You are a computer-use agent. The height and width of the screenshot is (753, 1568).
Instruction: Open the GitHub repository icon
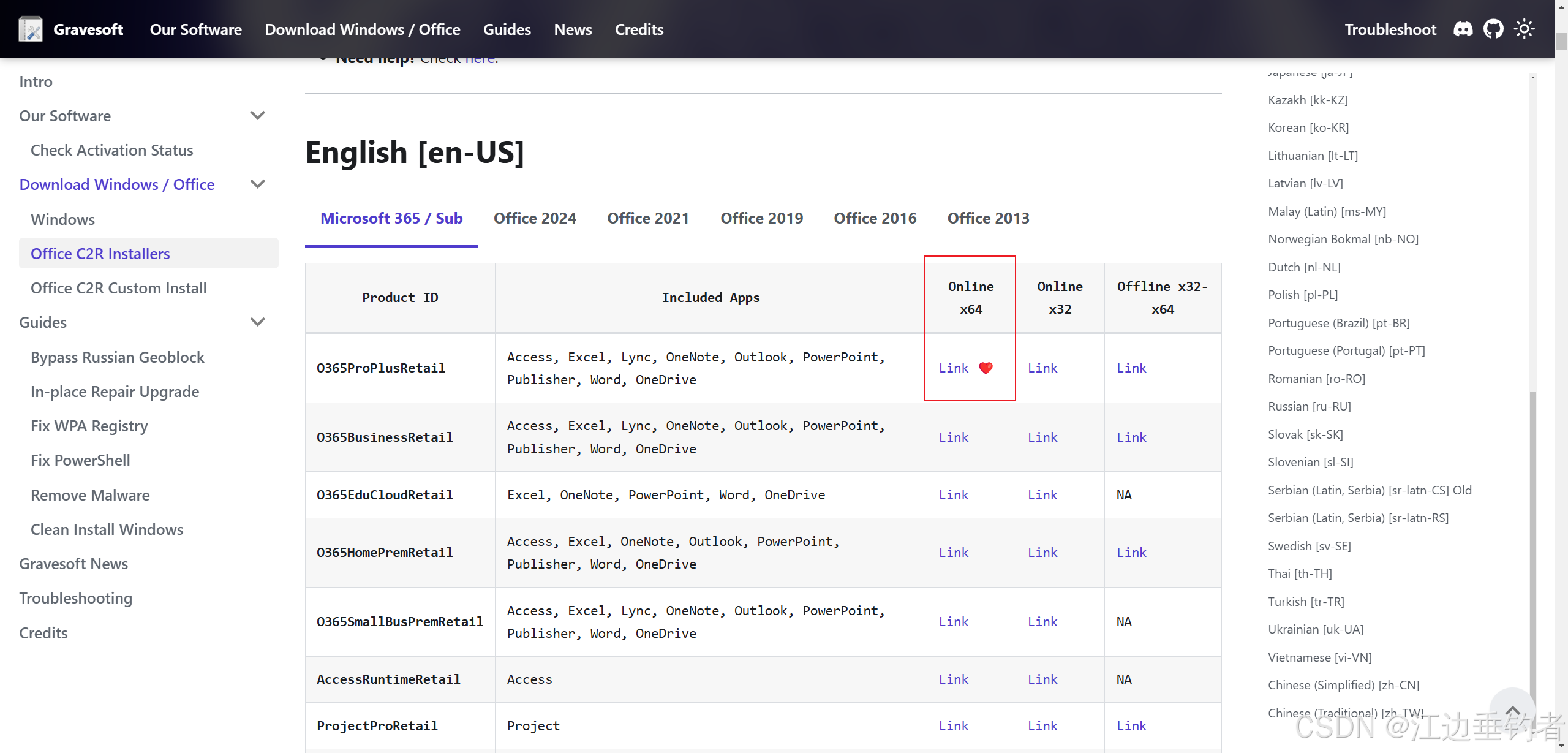click(1493, 29)
